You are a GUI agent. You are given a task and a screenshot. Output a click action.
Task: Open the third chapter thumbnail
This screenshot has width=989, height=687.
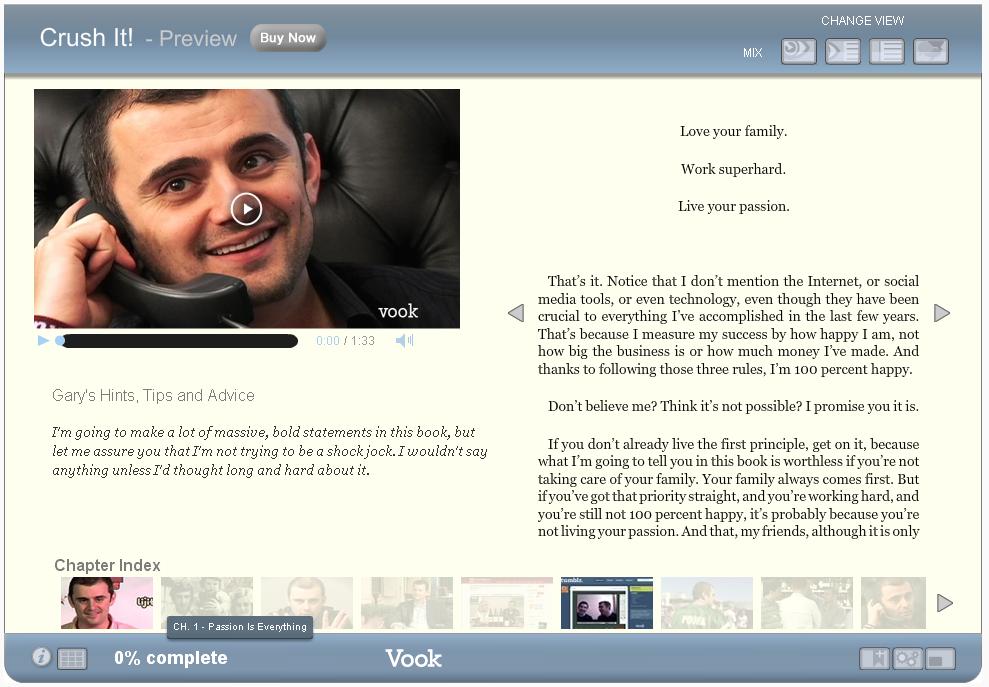(x=307, y=602)
